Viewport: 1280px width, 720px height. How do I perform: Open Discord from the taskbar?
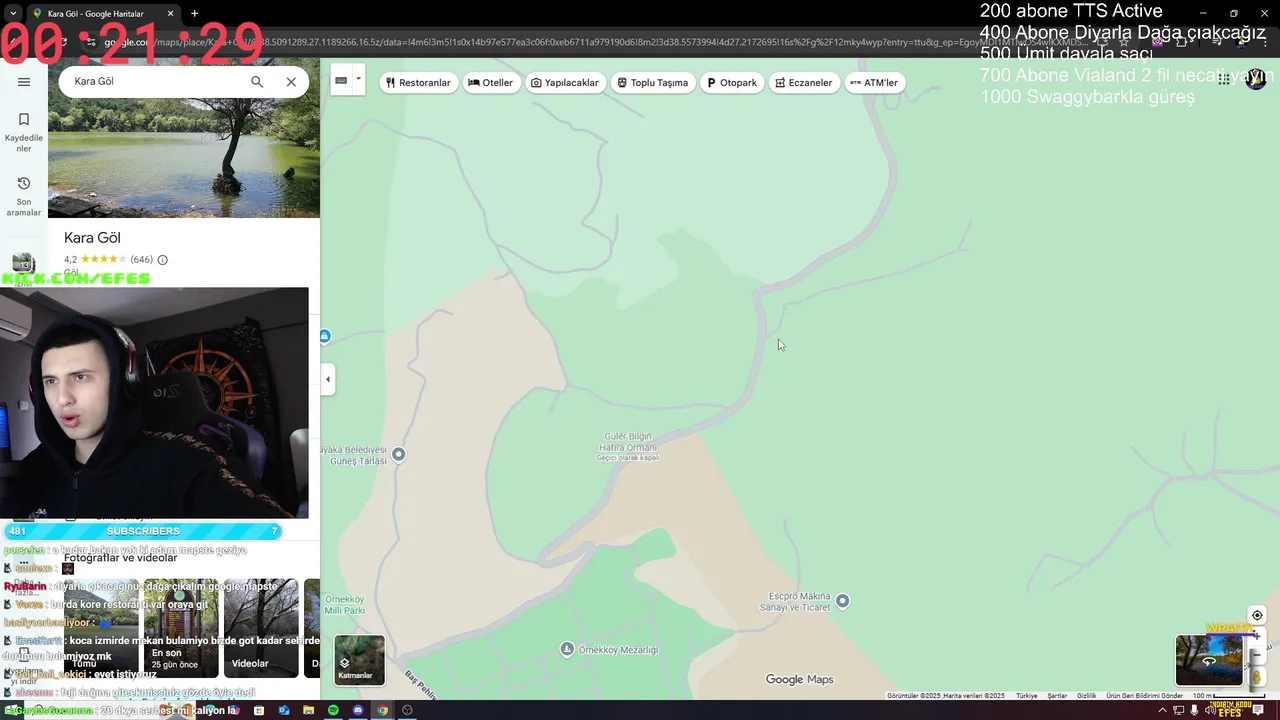358,710
